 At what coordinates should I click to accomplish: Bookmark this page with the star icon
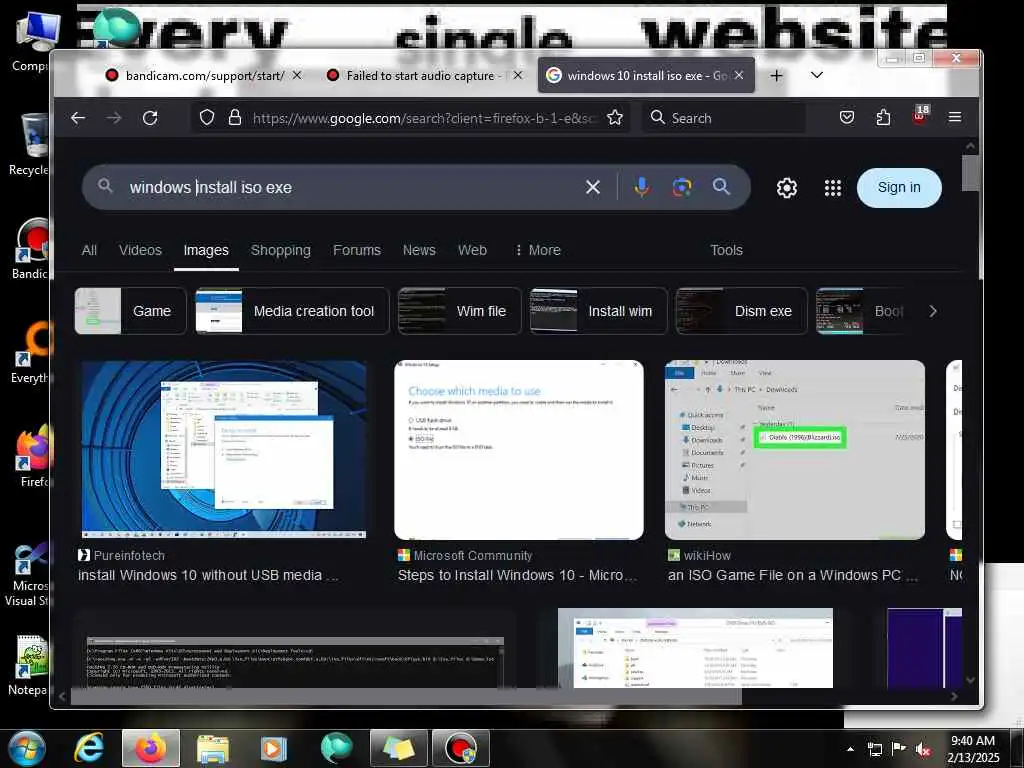tap(615, 118)
